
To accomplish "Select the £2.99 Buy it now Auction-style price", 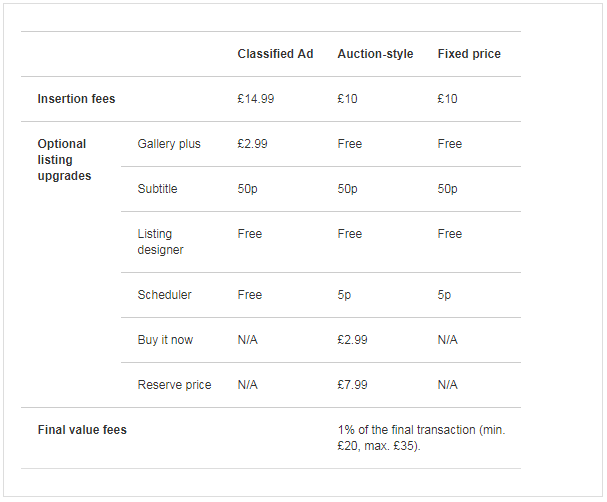I will pyautogui.click(x=352, y=340).
